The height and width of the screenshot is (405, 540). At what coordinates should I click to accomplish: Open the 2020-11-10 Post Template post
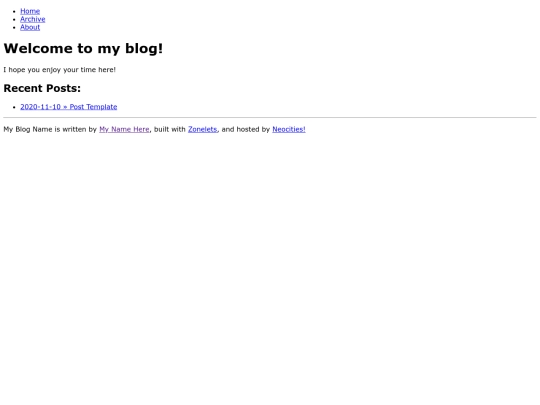69,107
